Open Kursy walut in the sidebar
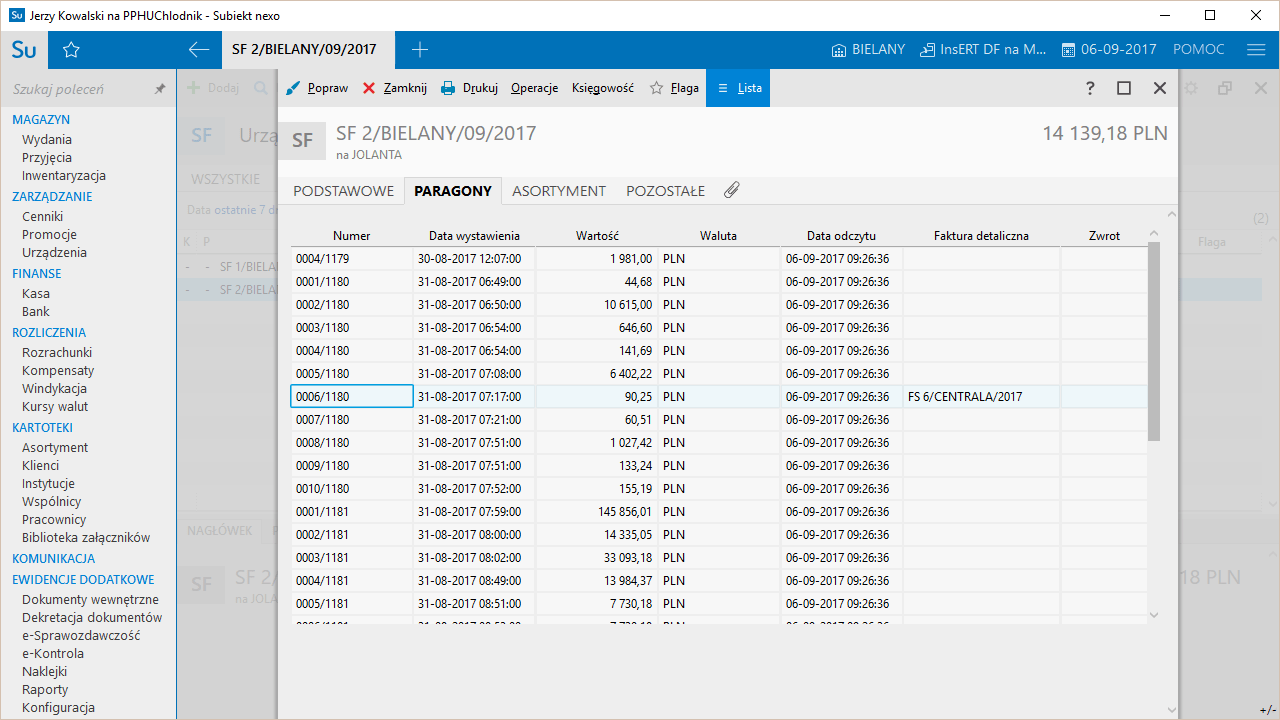1280x720 pixels. point(55,407)
